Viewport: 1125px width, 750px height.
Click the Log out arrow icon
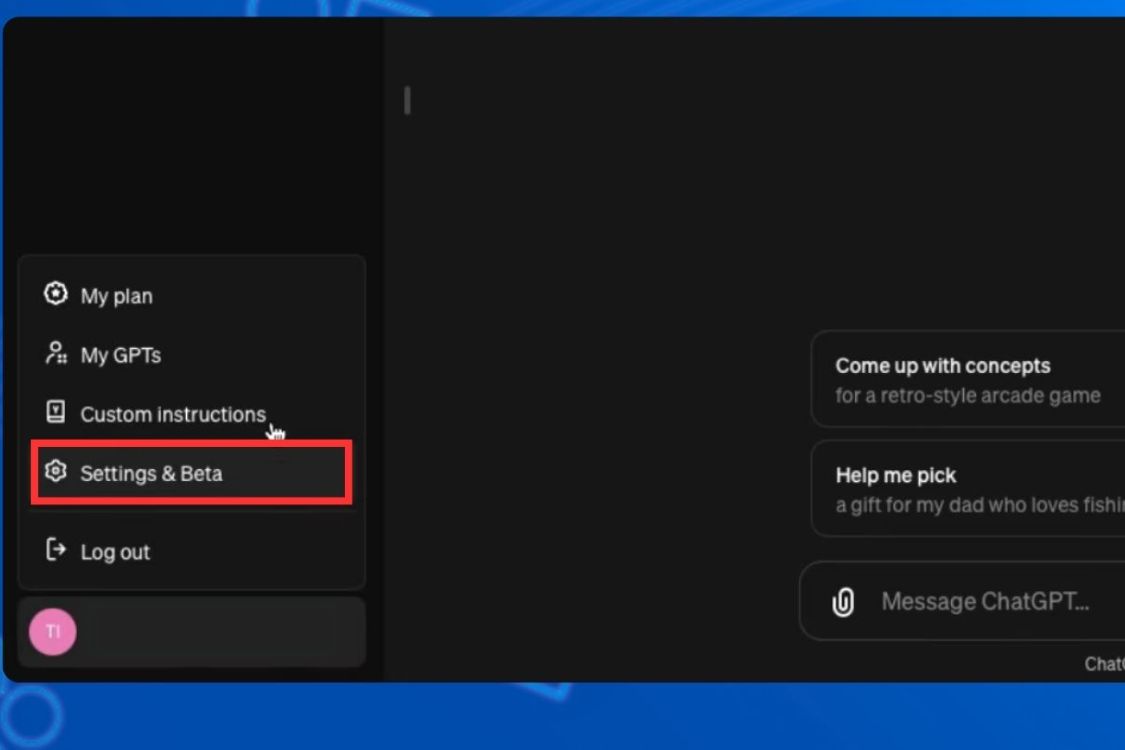[x=56, y=550]
